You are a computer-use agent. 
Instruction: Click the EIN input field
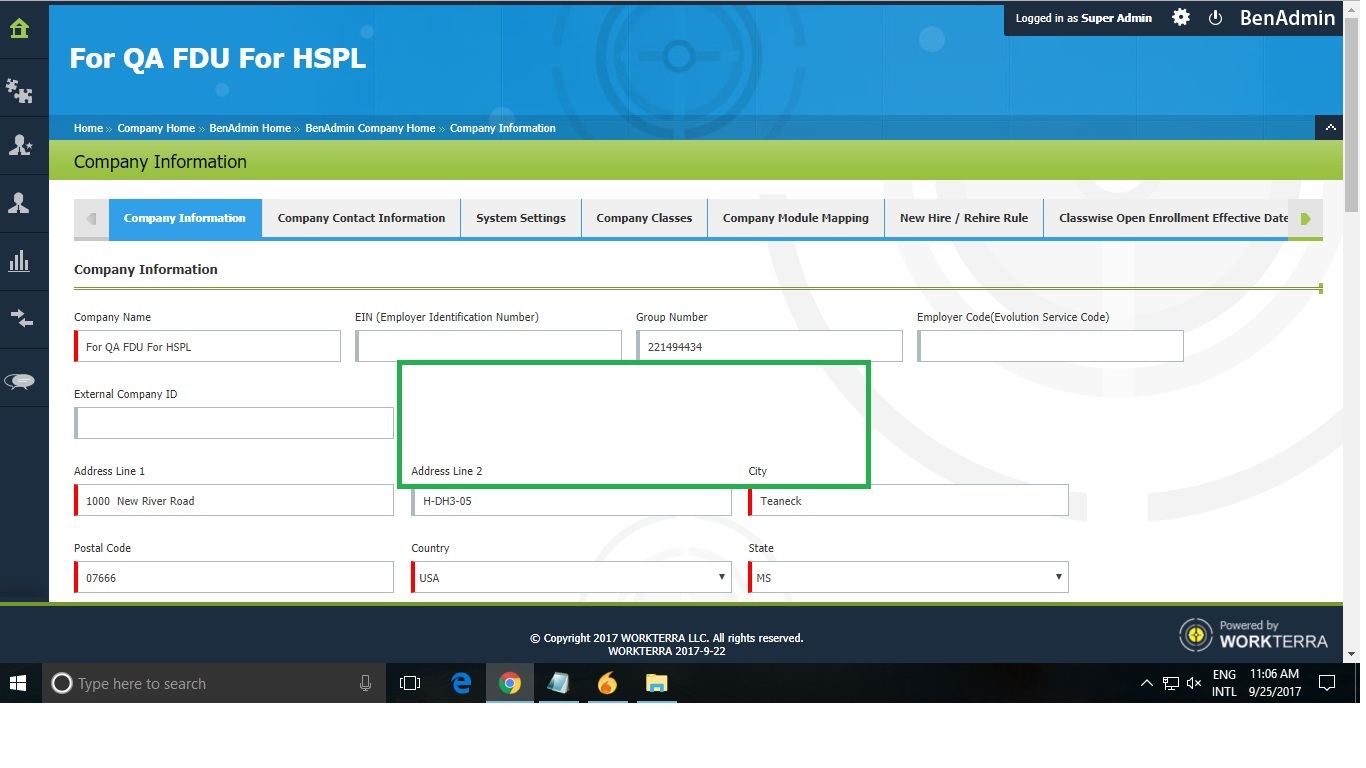(x=488, y=346)
